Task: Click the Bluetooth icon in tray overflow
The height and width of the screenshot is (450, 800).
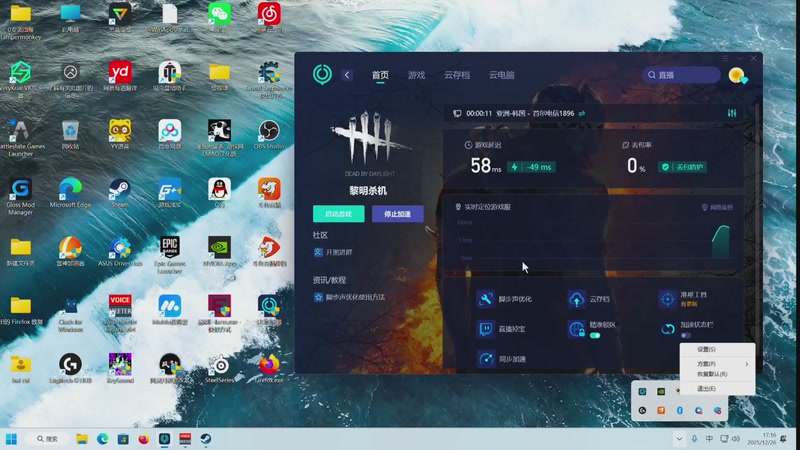Action: 680,410
